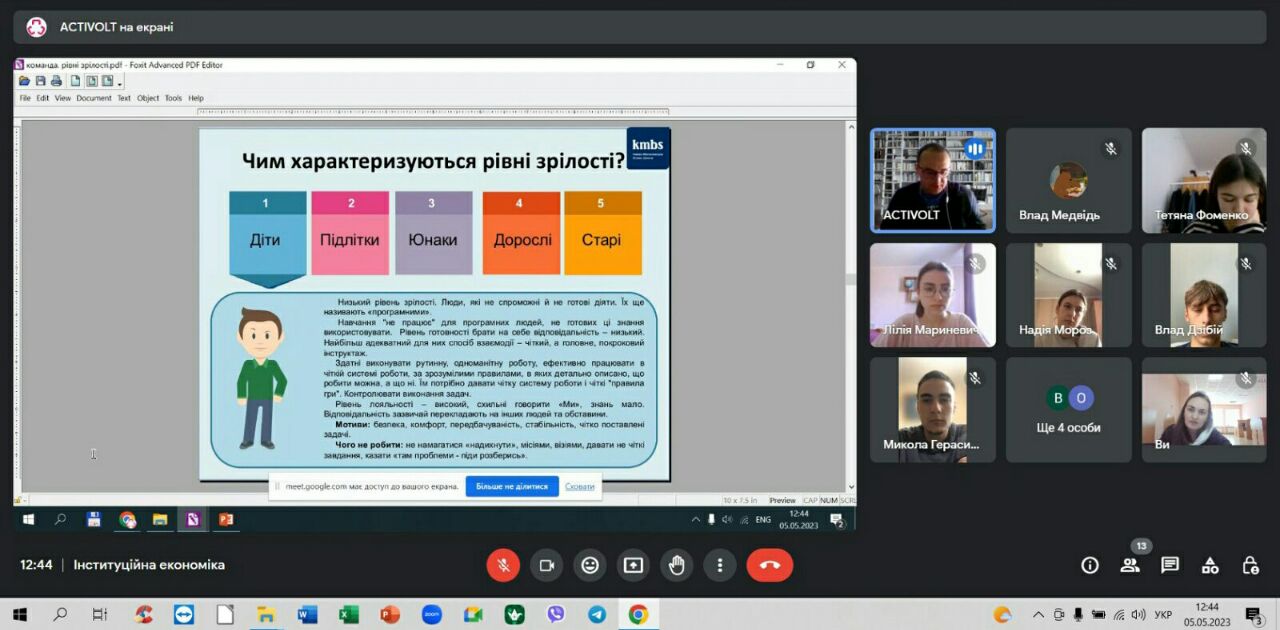This screenshot has height=630, width=1280.
Task: Click the taskbar clock and date
Action: coord(1207,614)
